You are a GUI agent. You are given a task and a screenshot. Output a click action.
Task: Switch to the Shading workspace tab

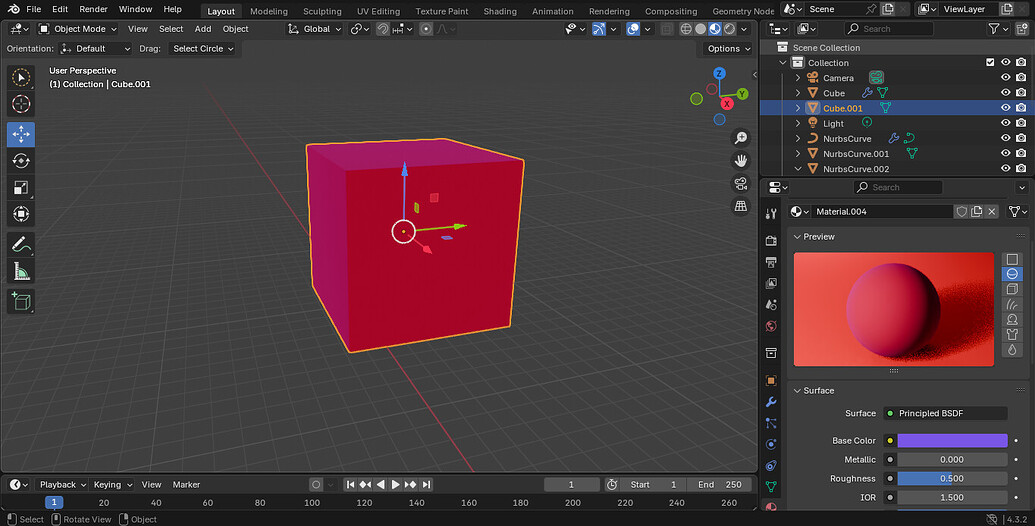500,11
